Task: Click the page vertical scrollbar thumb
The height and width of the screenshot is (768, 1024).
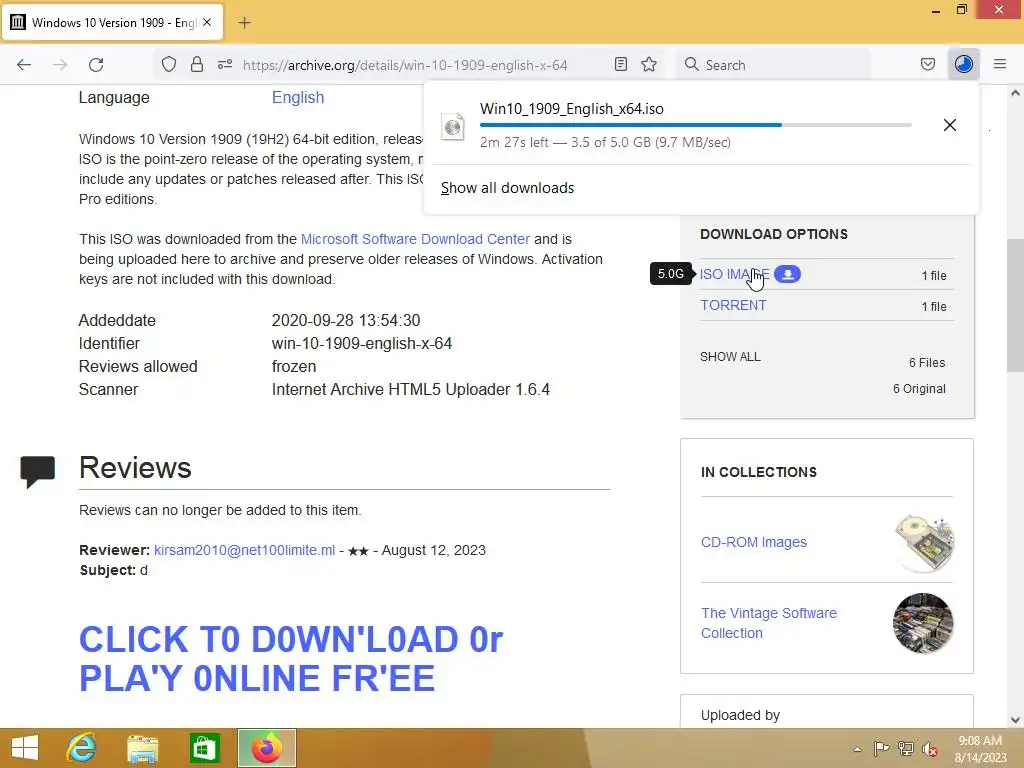Action: pos(1015,305)
